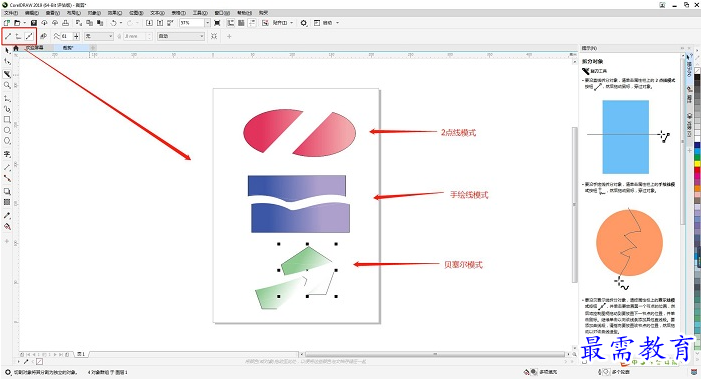Toggle show rulers in toolbar
The image size is (702, 380).
231,23
